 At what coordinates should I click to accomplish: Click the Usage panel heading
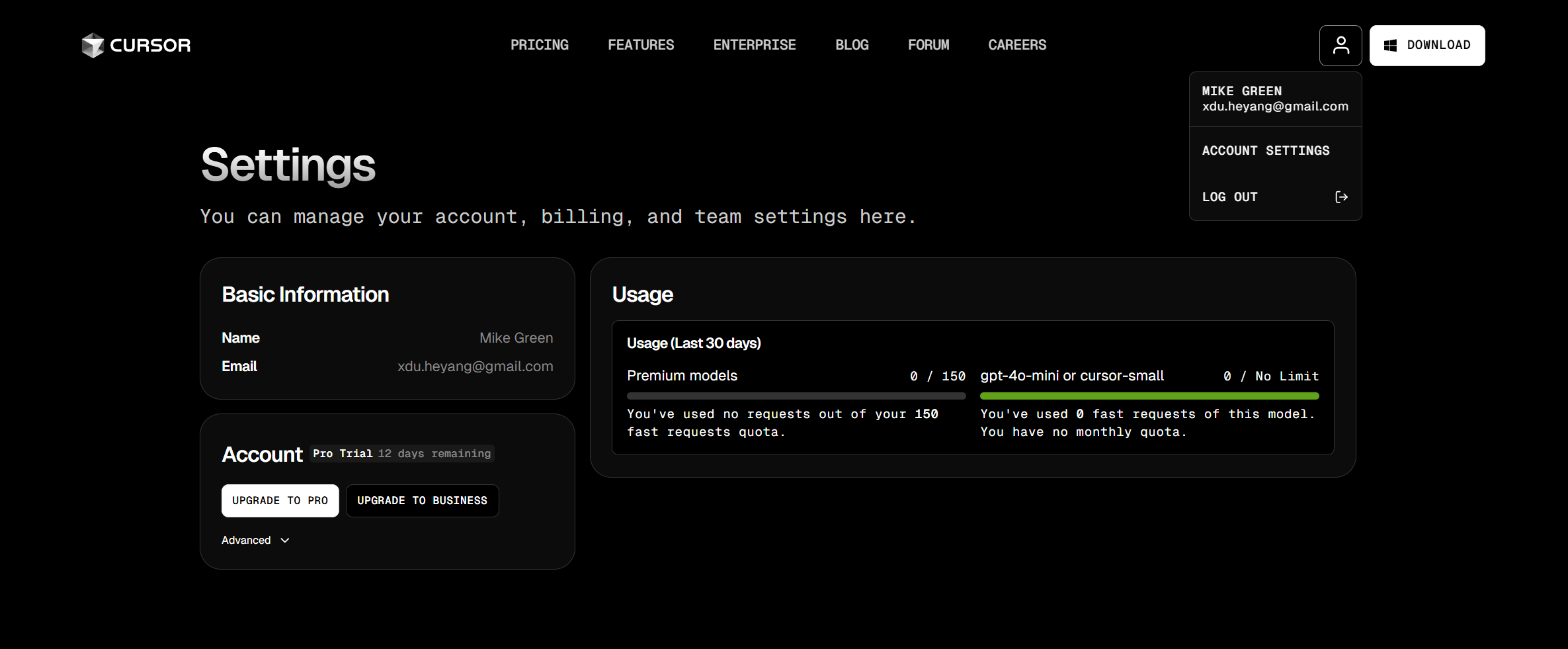[642, 294]
